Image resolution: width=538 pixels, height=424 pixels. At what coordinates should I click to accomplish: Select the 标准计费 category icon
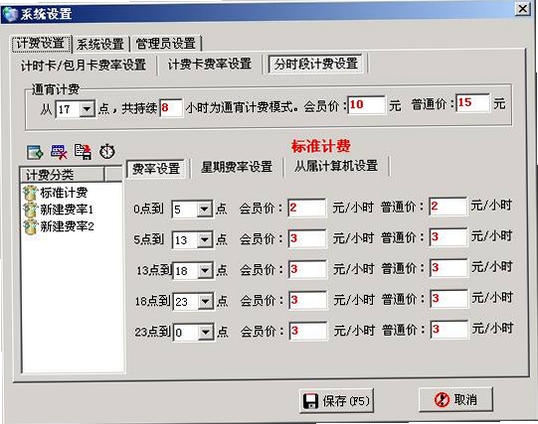[30, 193]
